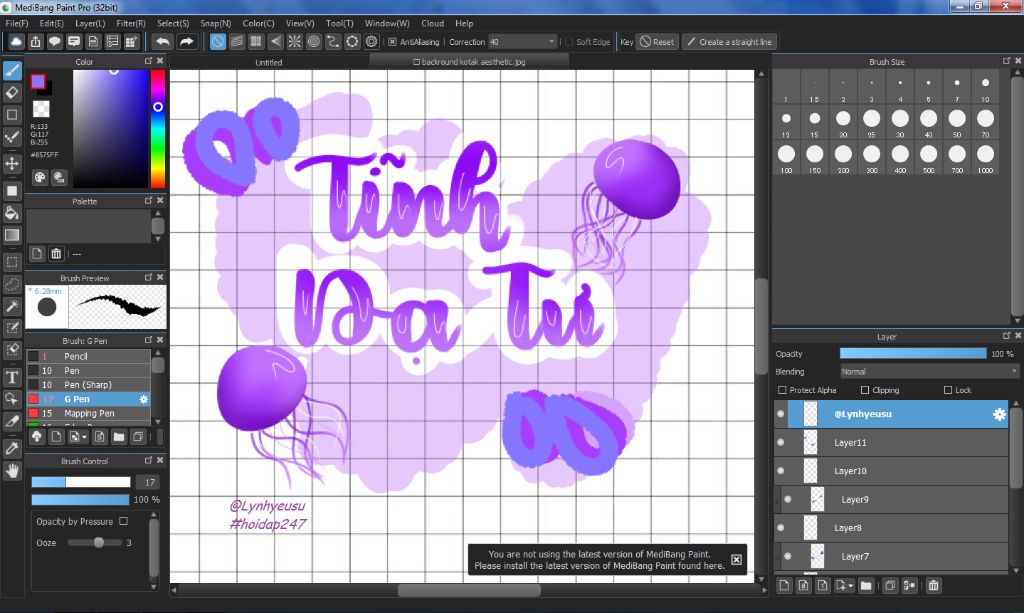1024x613 pixels.
Task: Select the Hand tool
Action: (12, 471)
